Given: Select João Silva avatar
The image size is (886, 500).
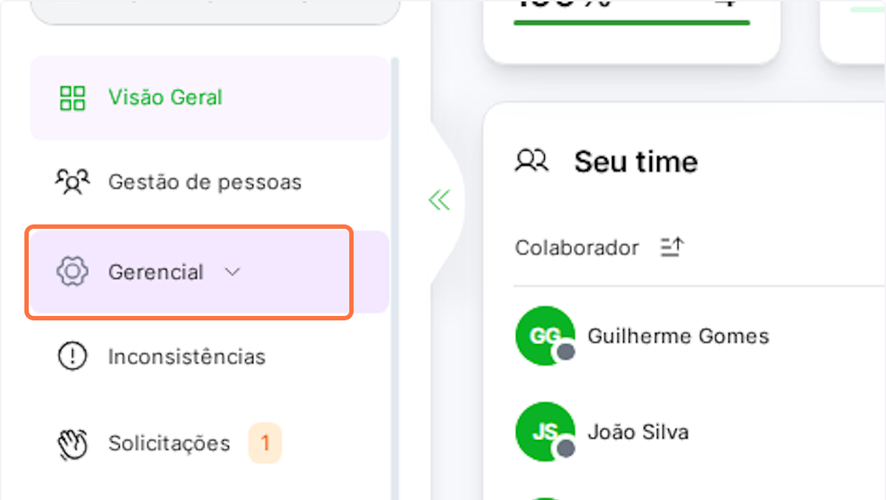Looking at the screenshot, I should [x=544, y=432].
